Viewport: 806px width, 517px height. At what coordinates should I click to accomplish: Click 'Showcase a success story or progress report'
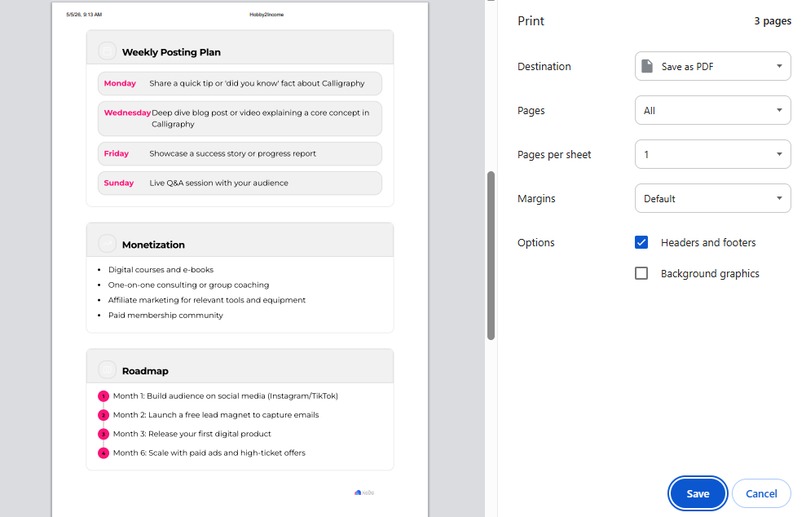232,153
